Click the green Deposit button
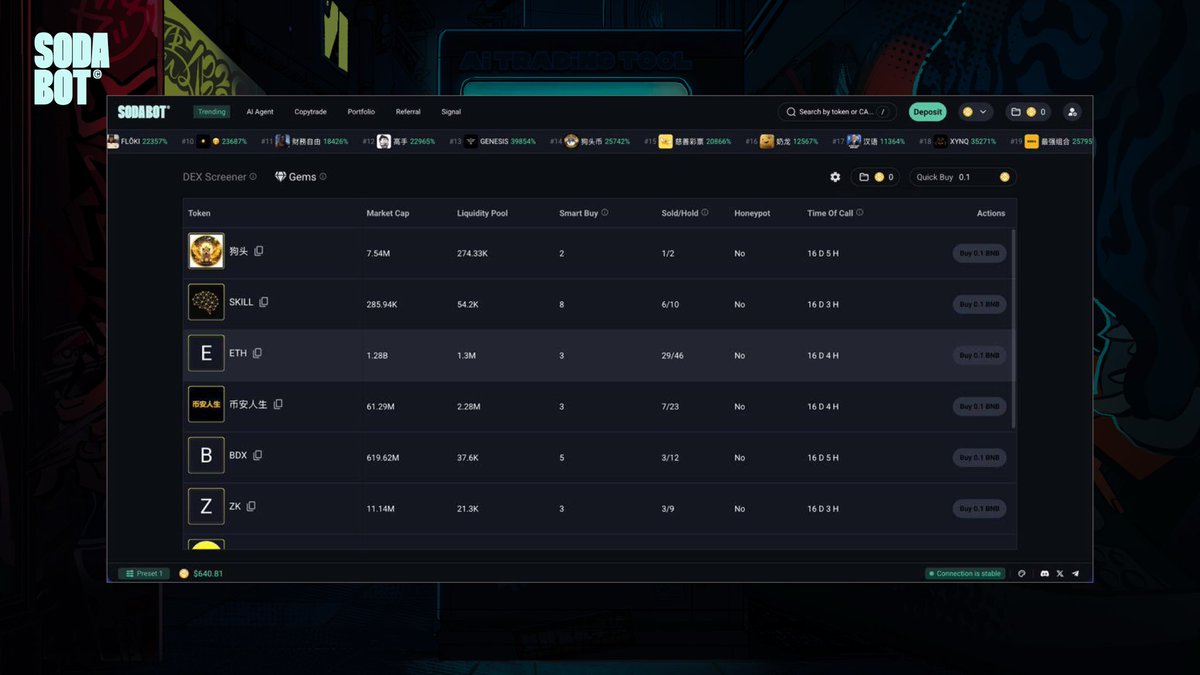The image size is (1200, 675). tap(928, 112)
